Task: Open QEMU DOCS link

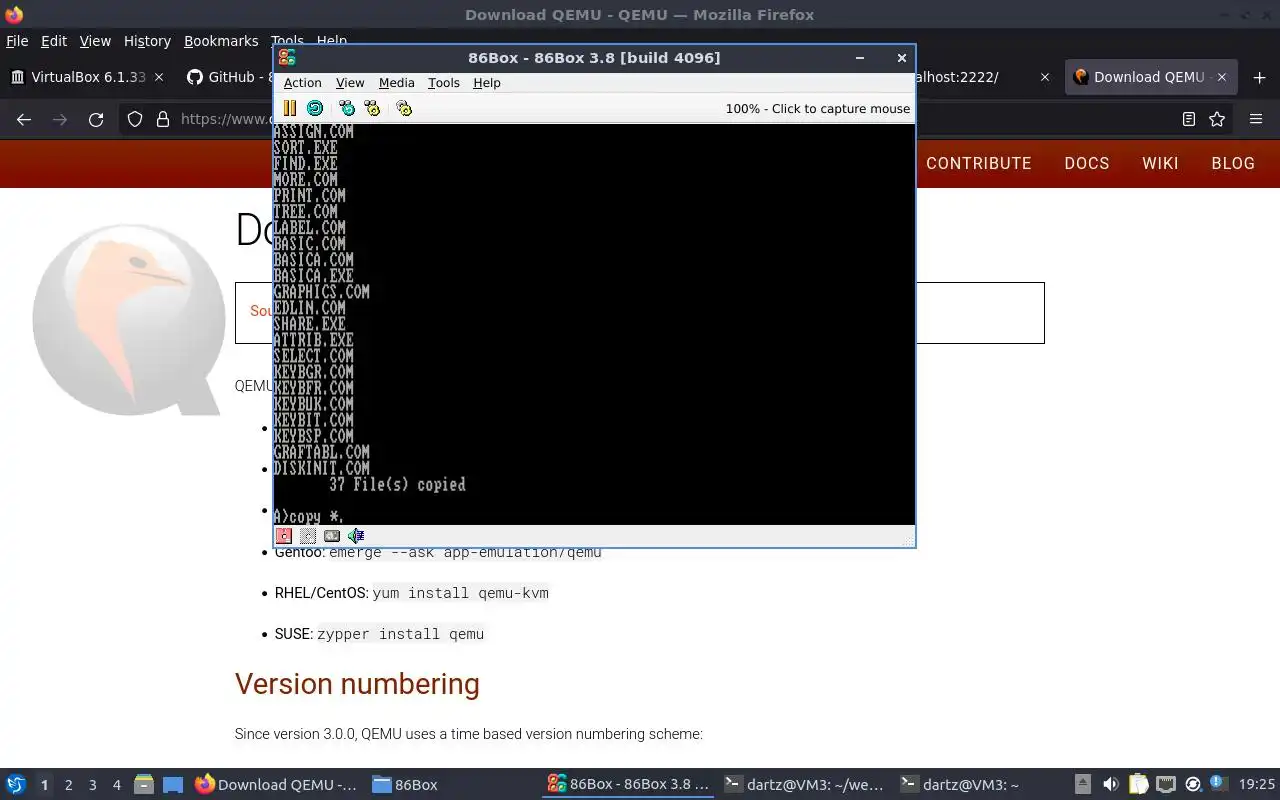Action: (x=1087, y=163)
